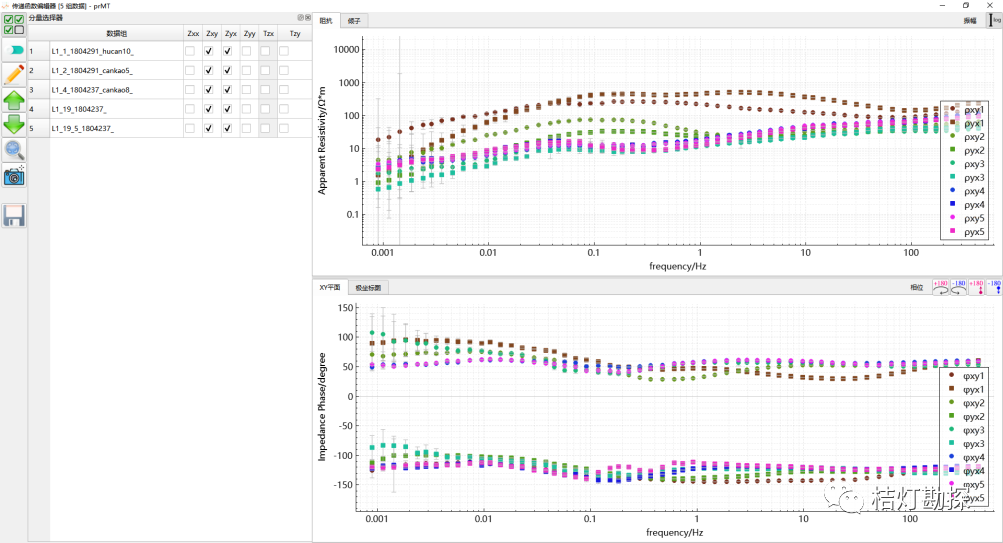Select dataset row L1_19_1804237_
The width and height of the screenshot is (1003, 543).
pos(116,109)
